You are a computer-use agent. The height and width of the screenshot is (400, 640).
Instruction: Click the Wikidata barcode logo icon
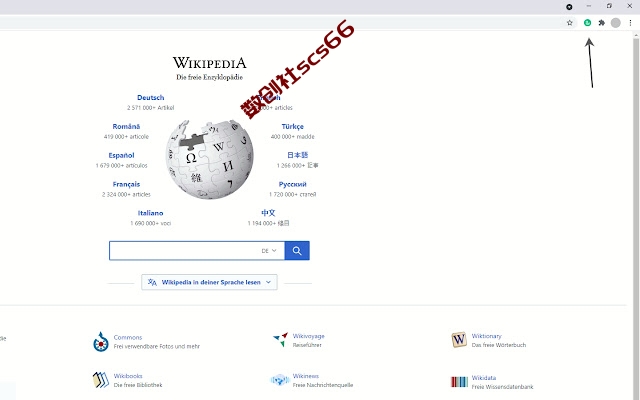click(459, 382)
